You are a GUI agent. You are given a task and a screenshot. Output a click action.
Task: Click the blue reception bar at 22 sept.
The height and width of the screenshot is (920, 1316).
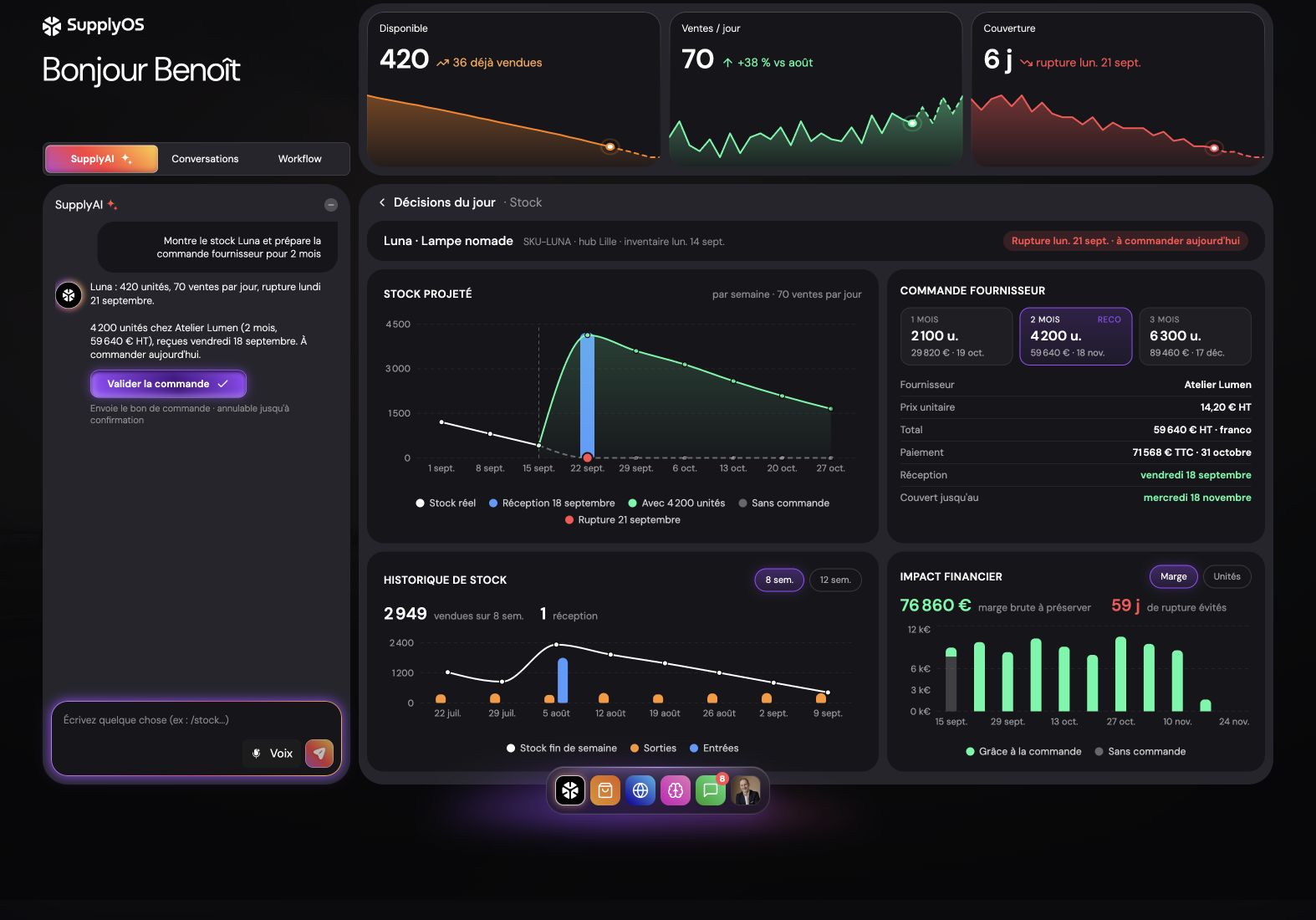coord(587,395)
